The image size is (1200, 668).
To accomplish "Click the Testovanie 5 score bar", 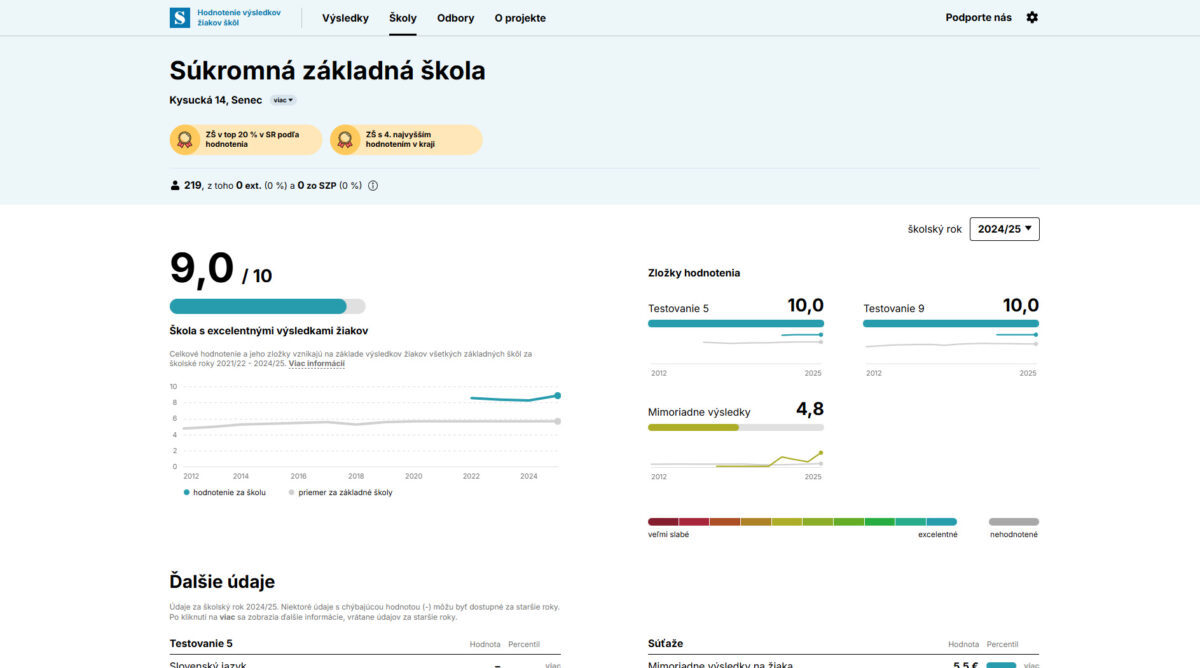I will click(x=735, y=324).
